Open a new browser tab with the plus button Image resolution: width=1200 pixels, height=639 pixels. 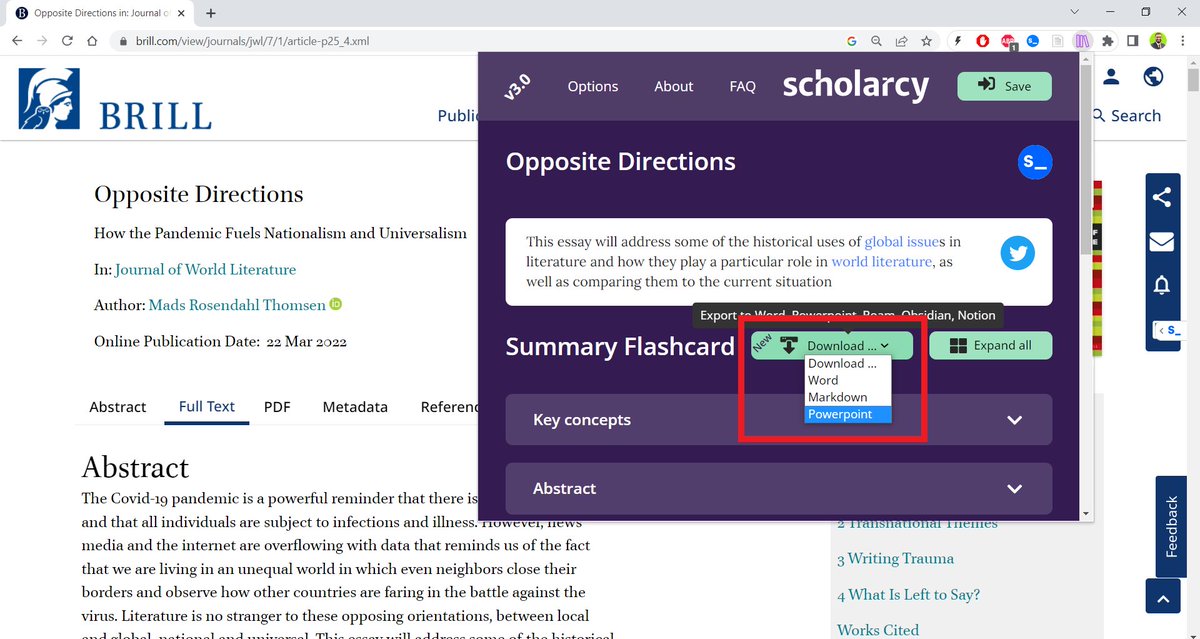[x=211, y=13]
